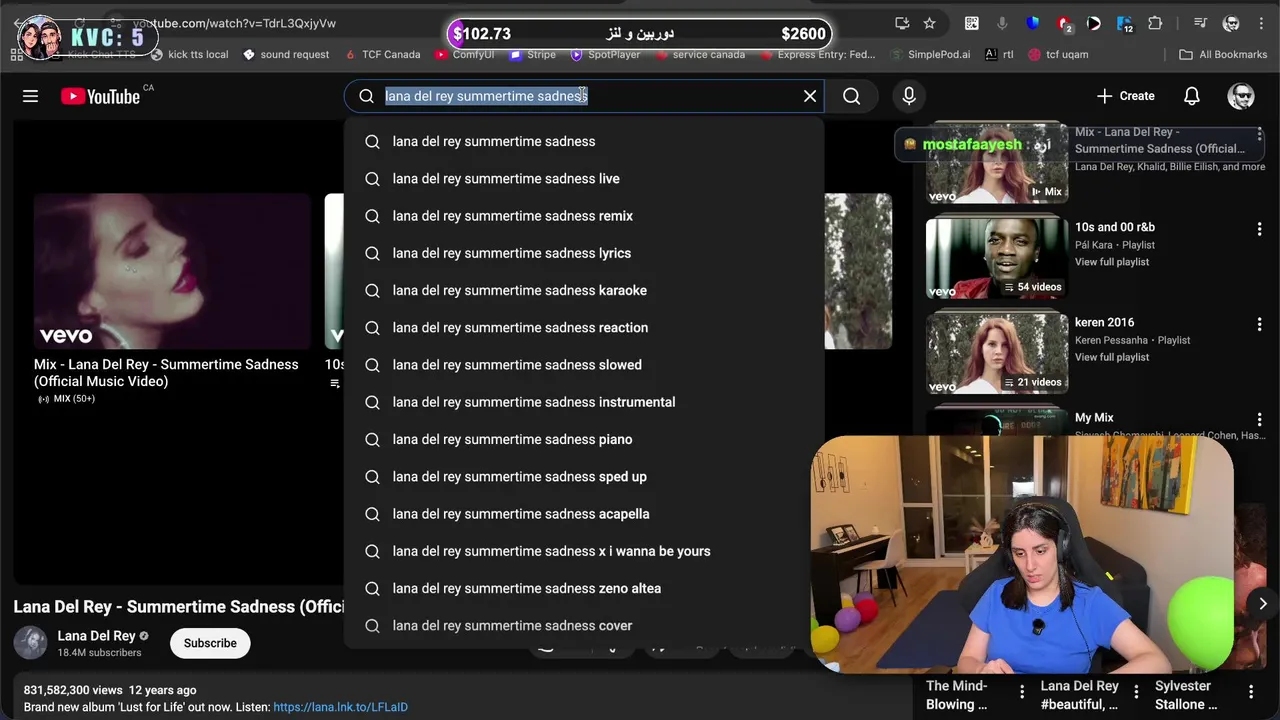Click the youtube.com address bar URL
Viewport: 1280px width, 720px height.
(x=235, y=23)
